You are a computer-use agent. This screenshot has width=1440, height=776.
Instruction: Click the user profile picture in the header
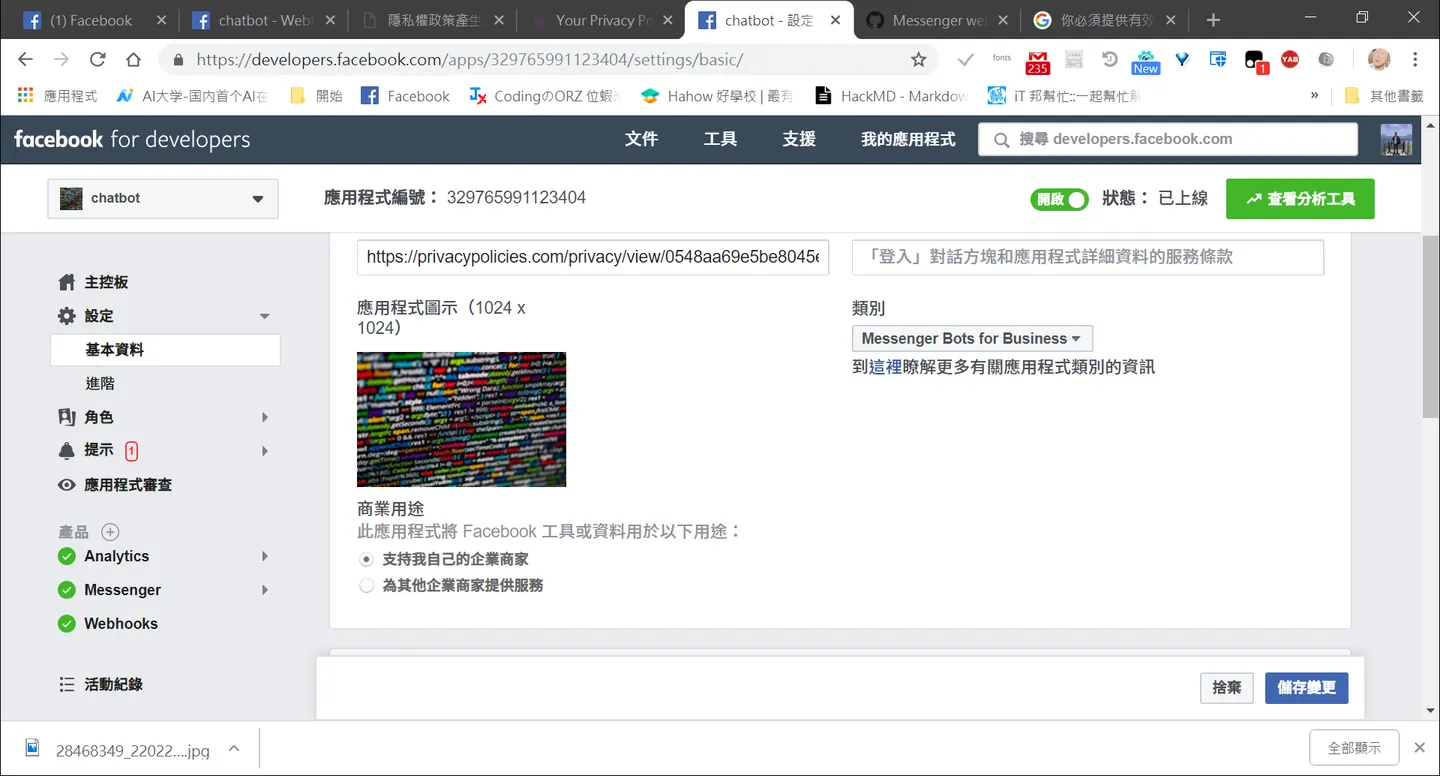pyautogui.click(x=1396, y=139)
